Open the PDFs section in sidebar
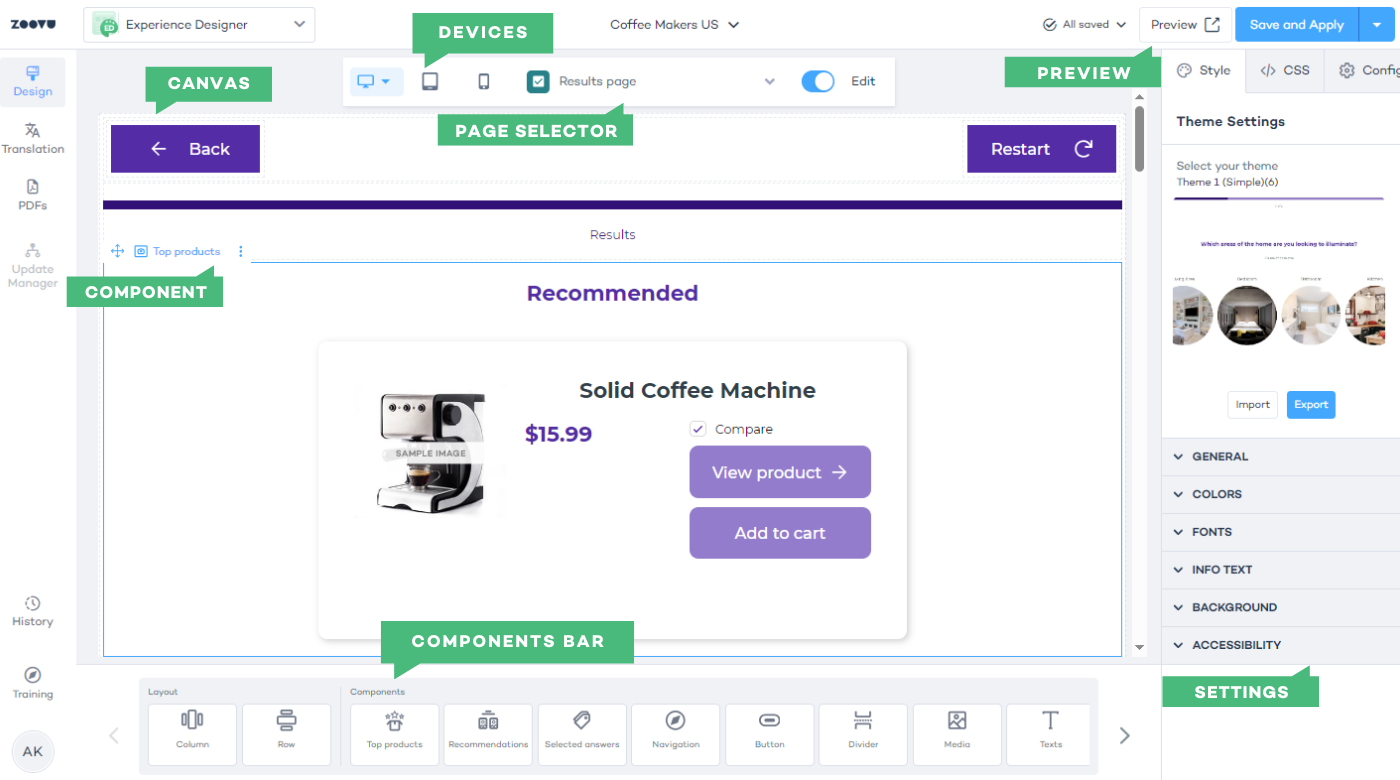Screen dimensions: 1400x780 click(x=33, y=194)
